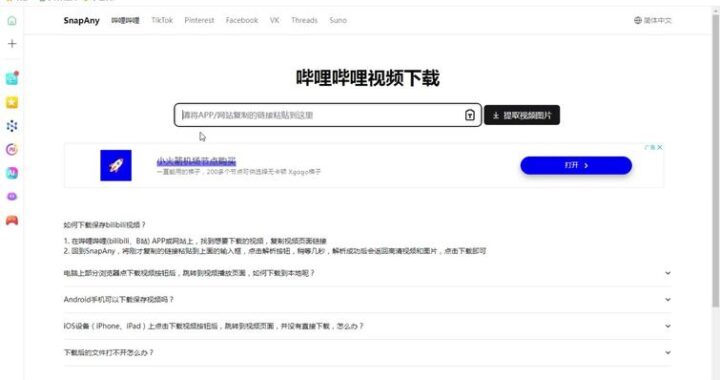Switch to the Threads tab
Screen dimensions: 720x380
304,20
